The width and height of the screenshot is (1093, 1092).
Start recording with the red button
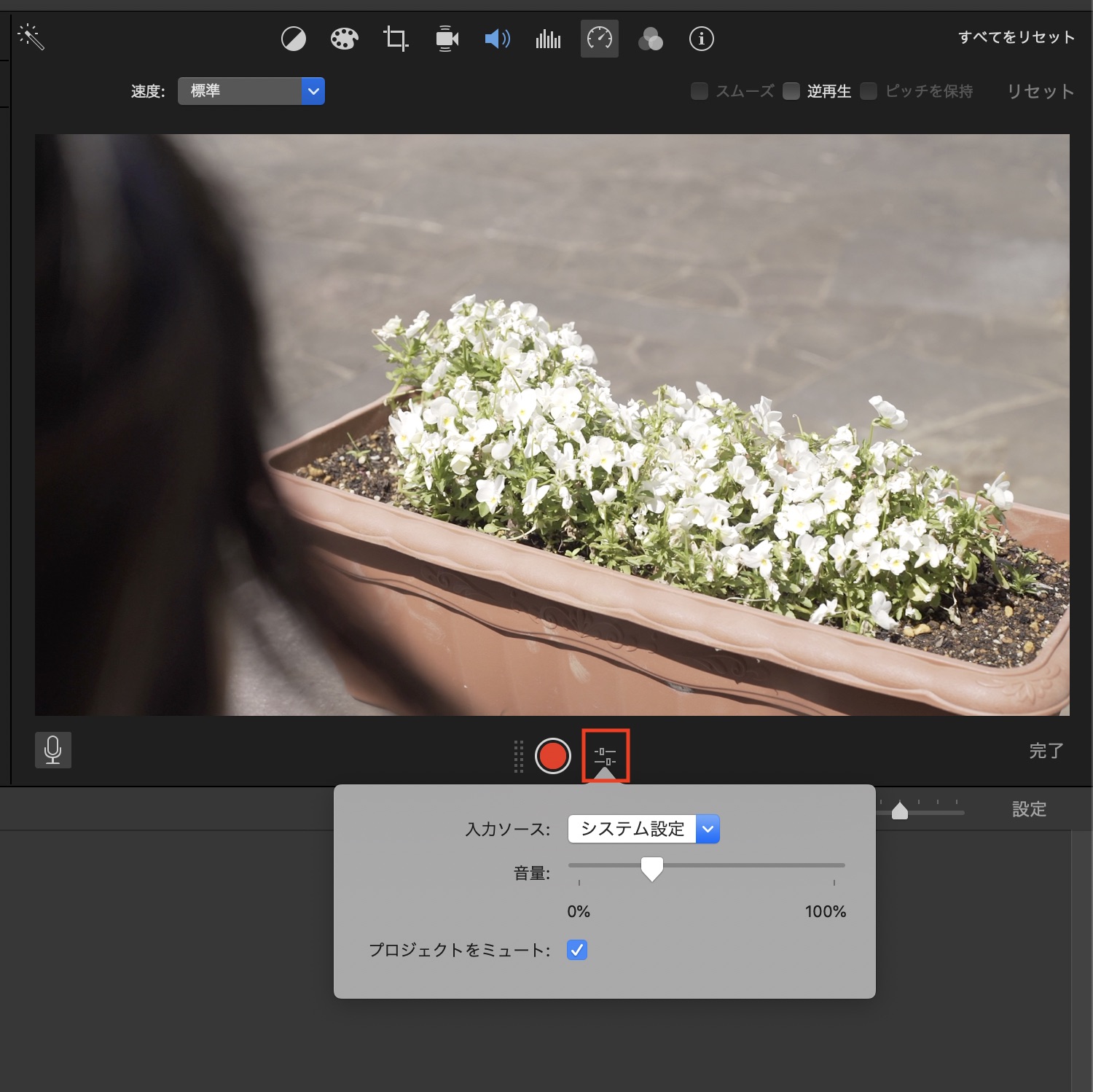[x=552, y=756]
